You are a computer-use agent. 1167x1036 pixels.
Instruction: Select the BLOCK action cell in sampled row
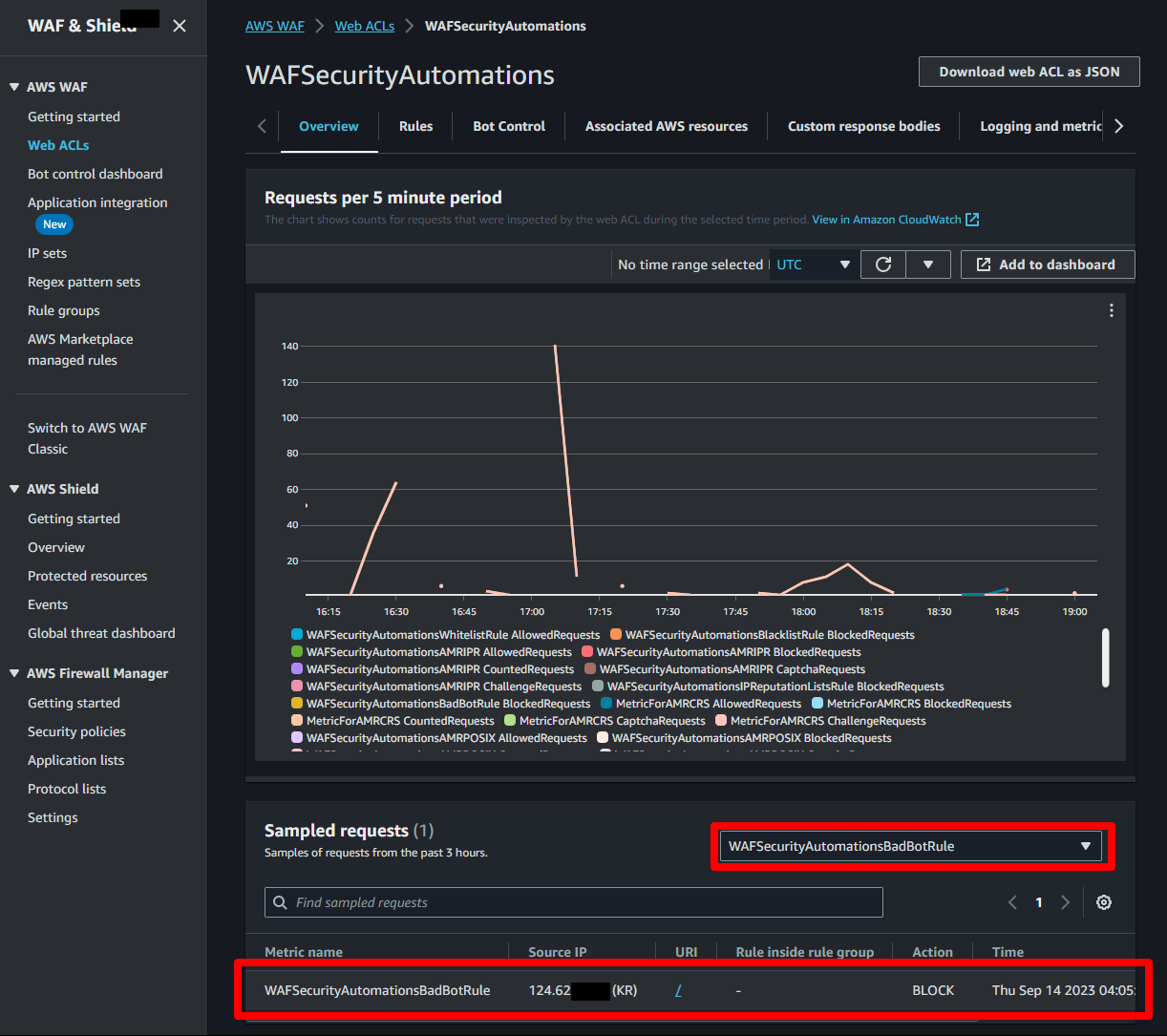point(933,991)
